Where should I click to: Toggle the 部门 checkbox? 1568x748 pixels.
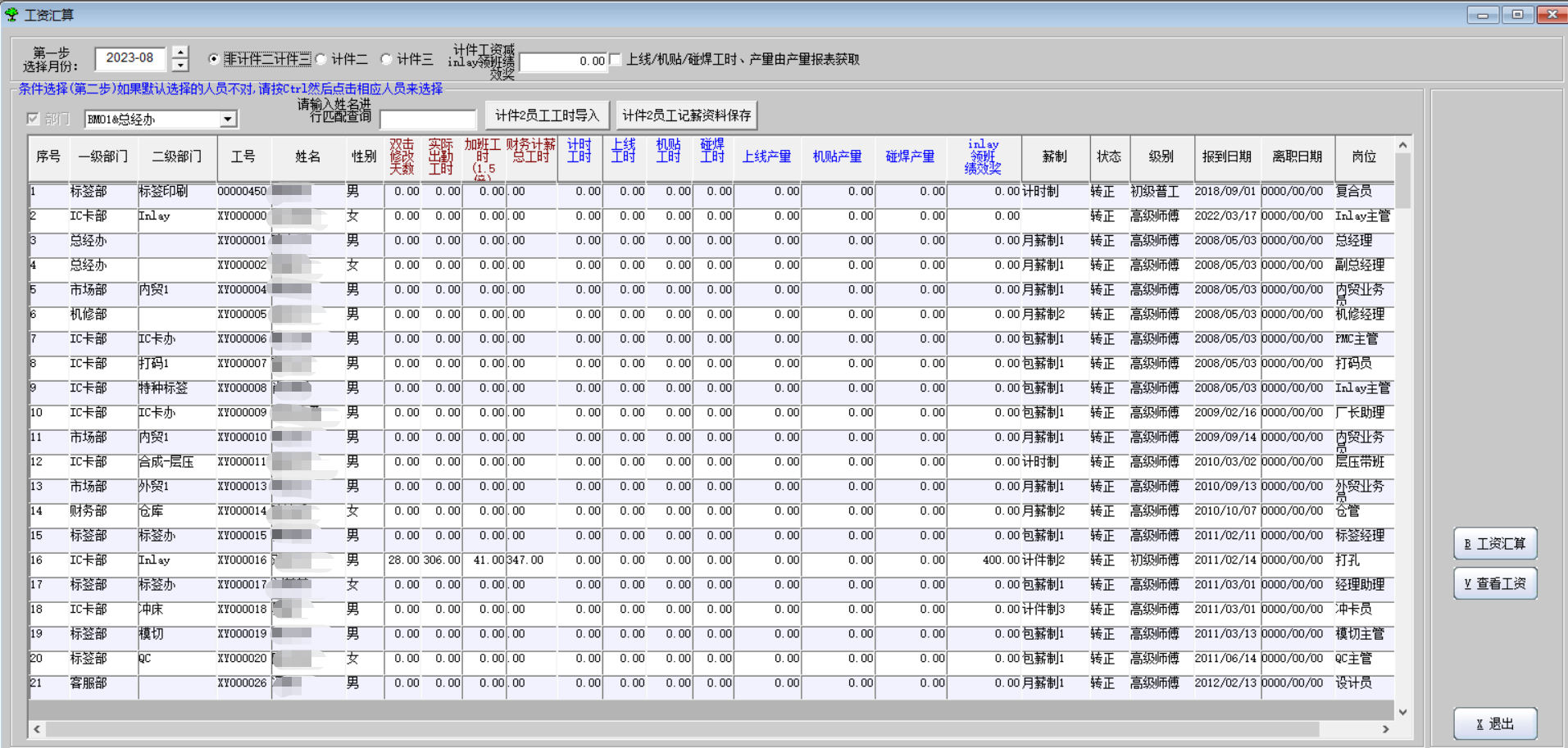[33, 119]
